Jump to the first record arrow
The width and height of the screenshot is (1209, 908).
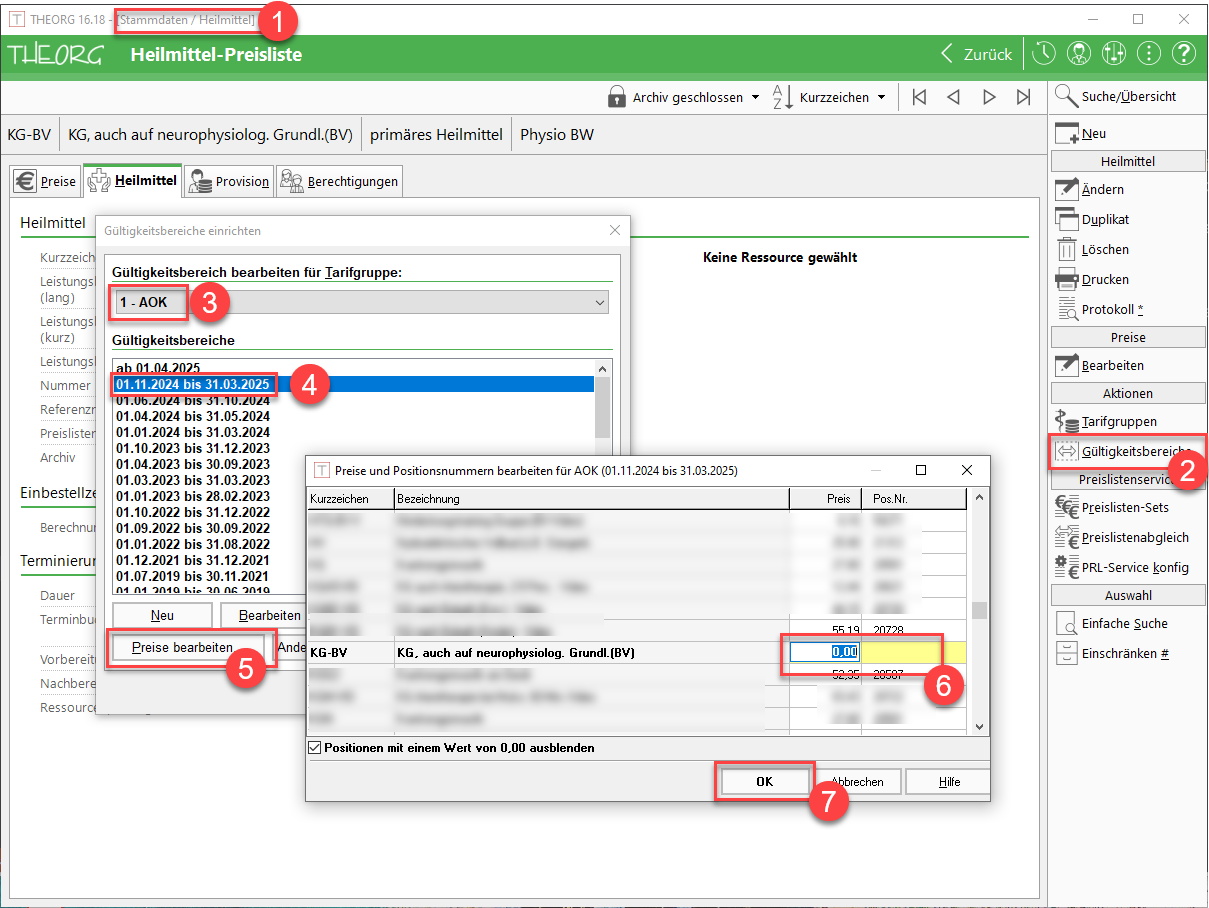pos(919,97)
